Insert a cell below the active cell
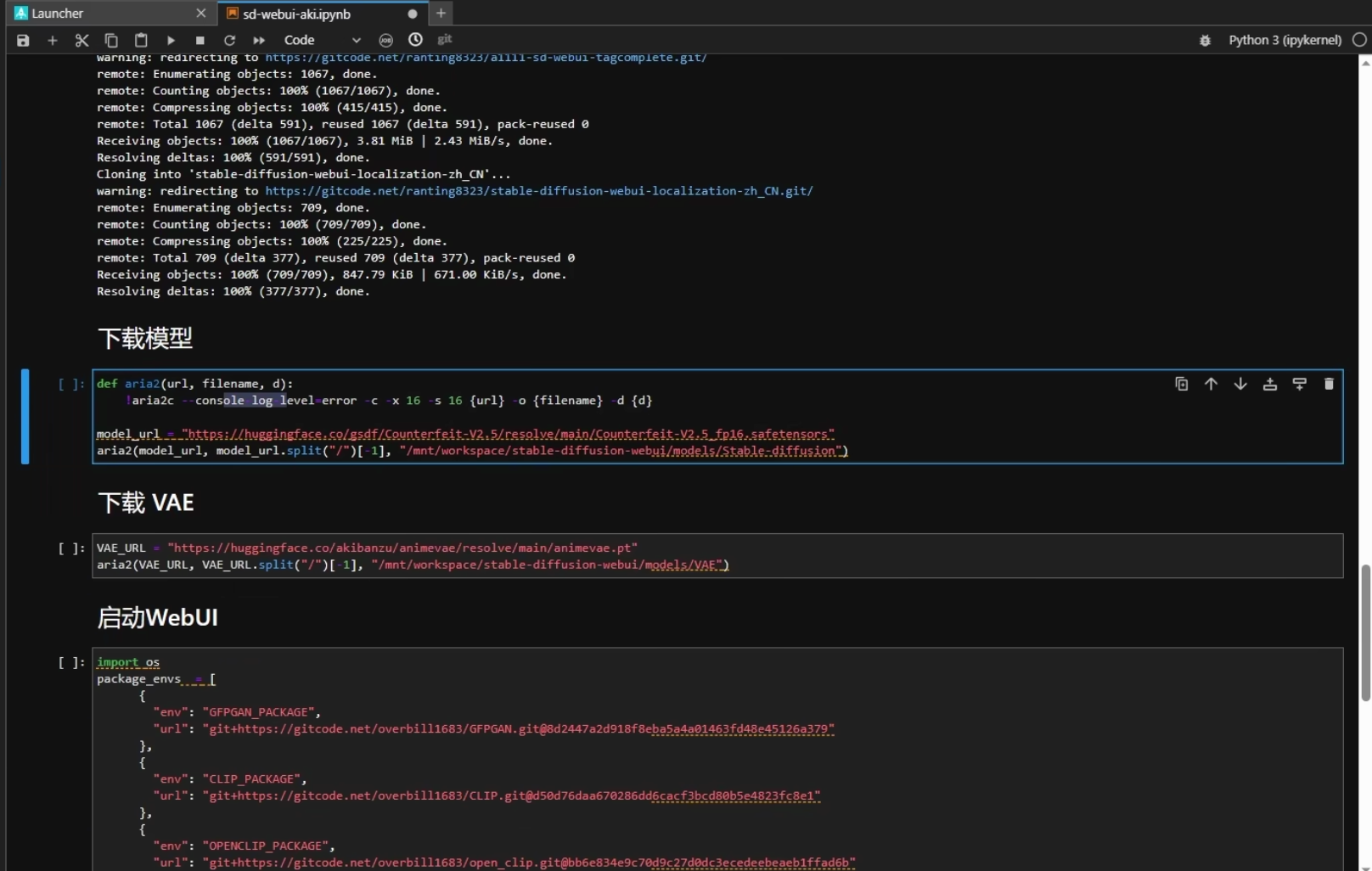The width and height of the screenshot is (1372, 871). pyautogui.click(x=1299, y=384)
